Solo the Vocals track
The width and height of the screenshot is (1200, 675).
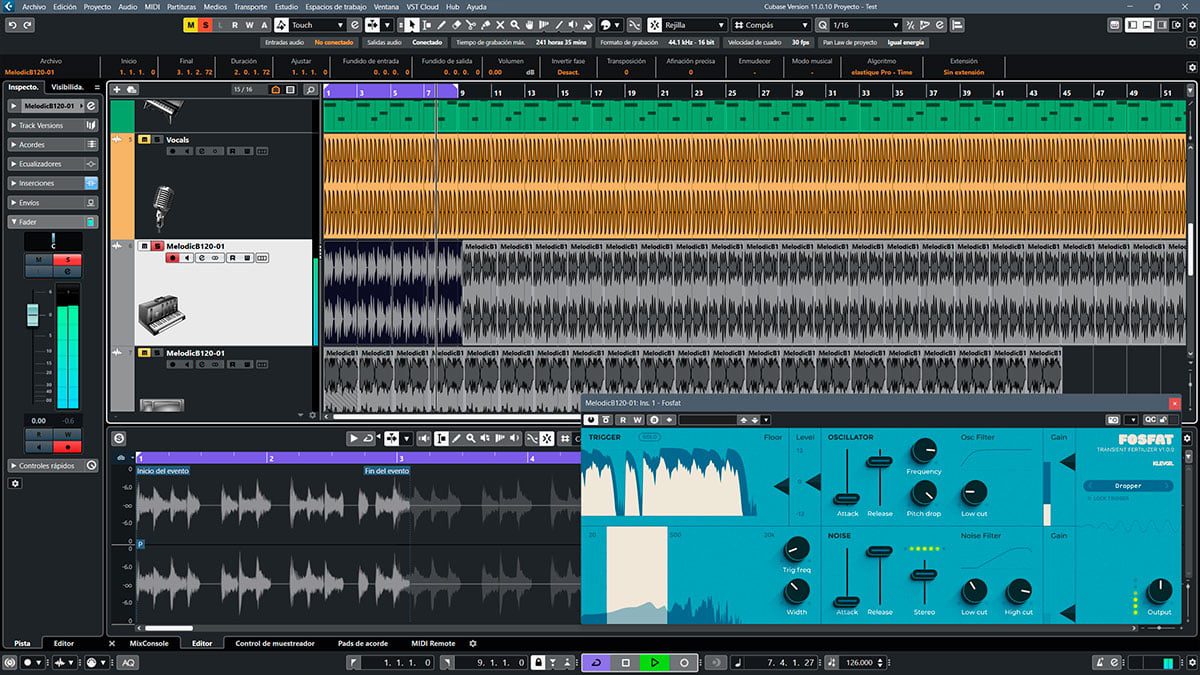157,140
